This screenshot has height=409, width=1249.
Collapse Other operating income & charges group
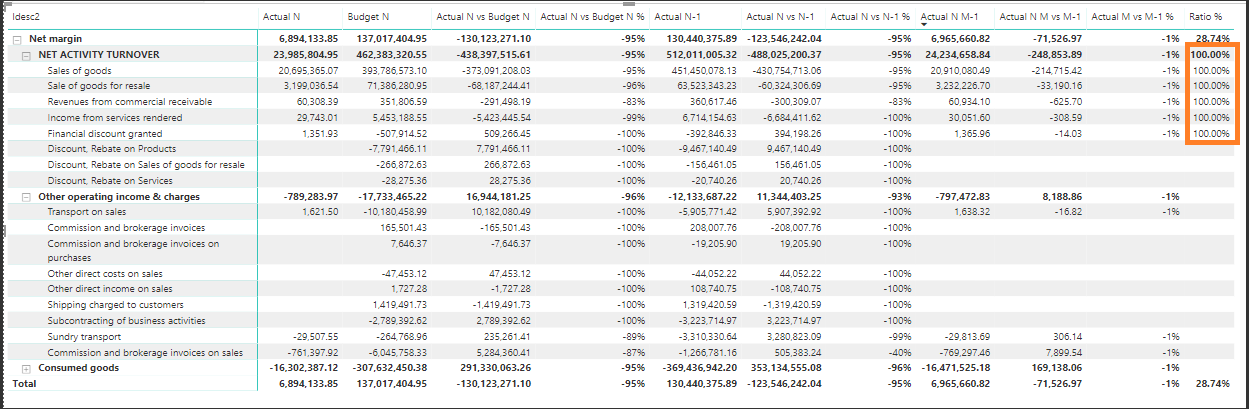click(x=27, y=196)
